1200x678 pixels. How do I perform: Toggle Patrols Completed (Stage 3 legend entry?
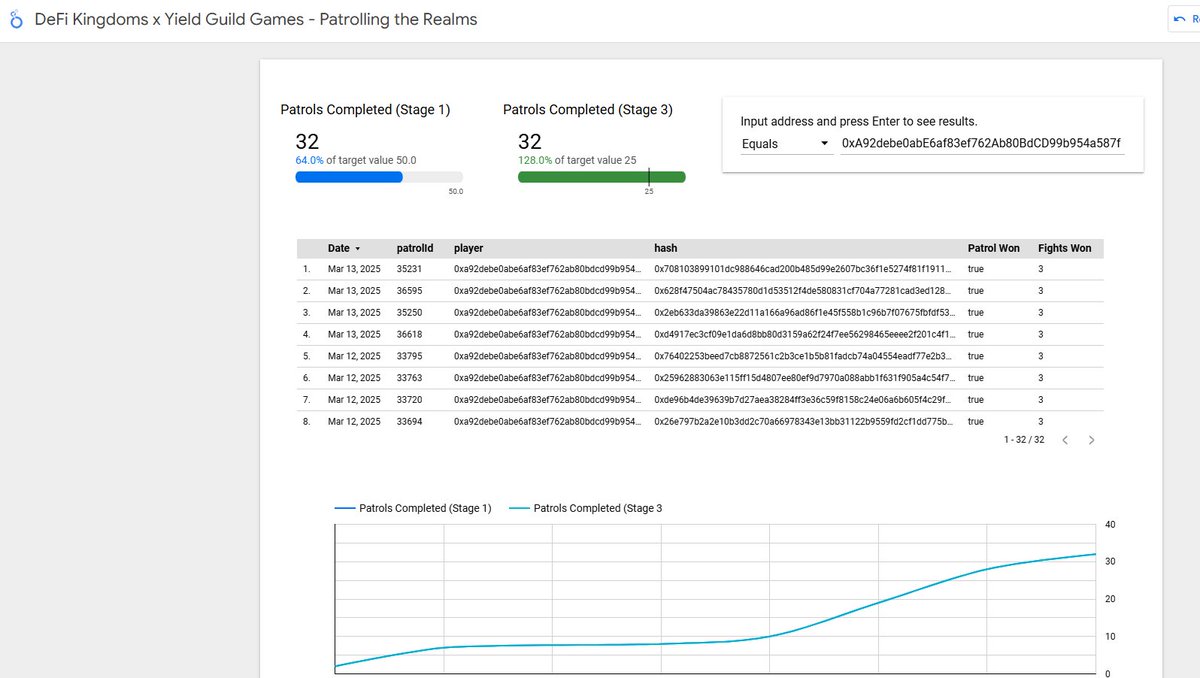pyautogui.click(x=586, y=509)
